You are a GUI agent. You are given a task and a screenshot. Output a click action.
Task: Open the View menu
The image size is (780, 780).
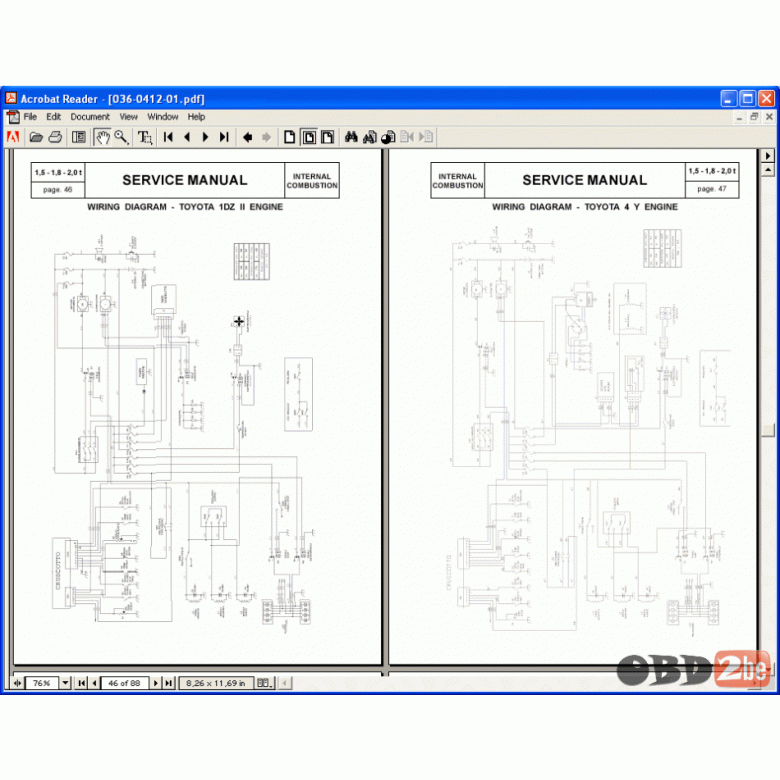pos(128,117)
